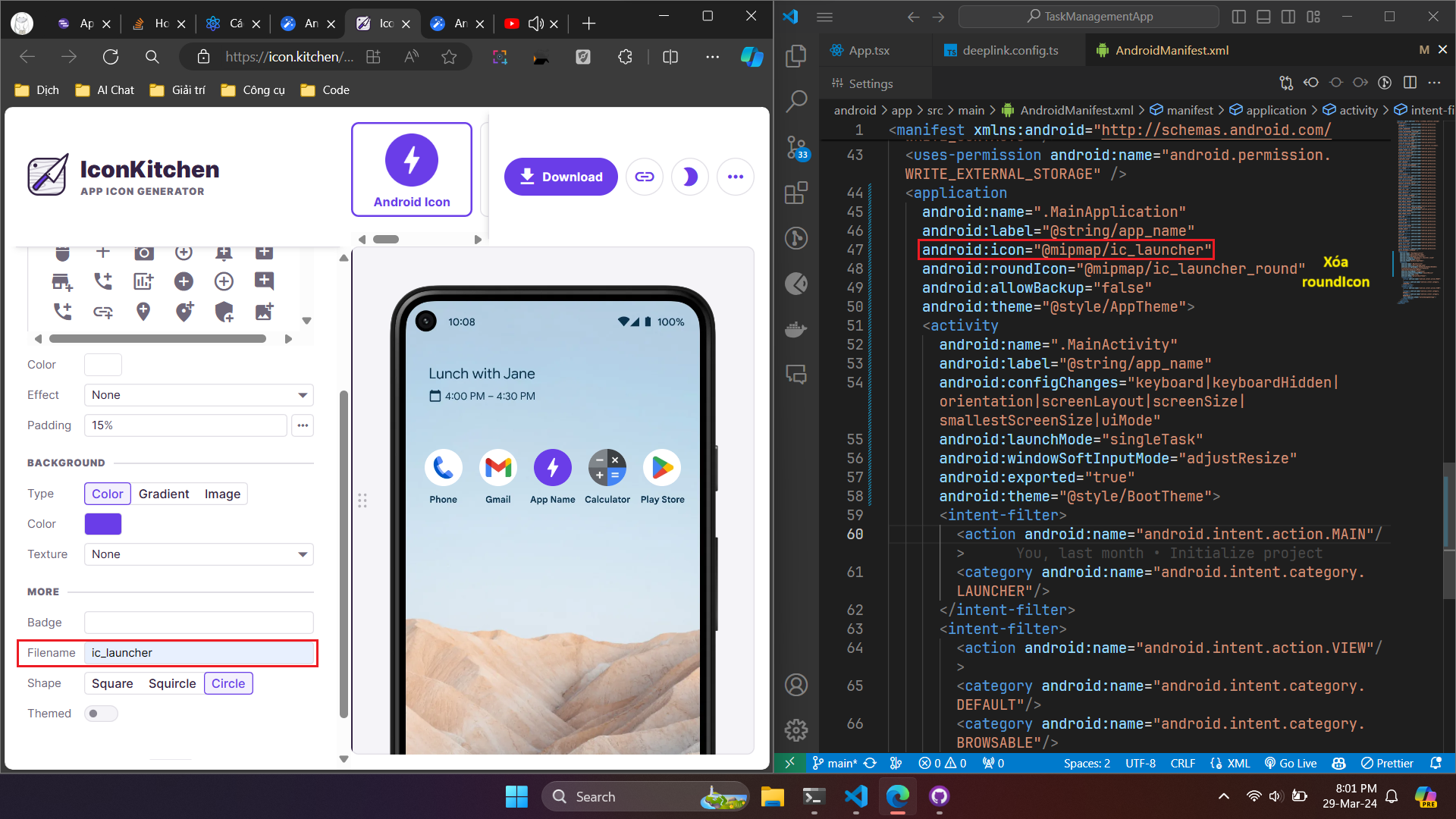Screen dimensions: 1456x819
Task: Pick the add business storefront icon
Action: pos(62,282)
